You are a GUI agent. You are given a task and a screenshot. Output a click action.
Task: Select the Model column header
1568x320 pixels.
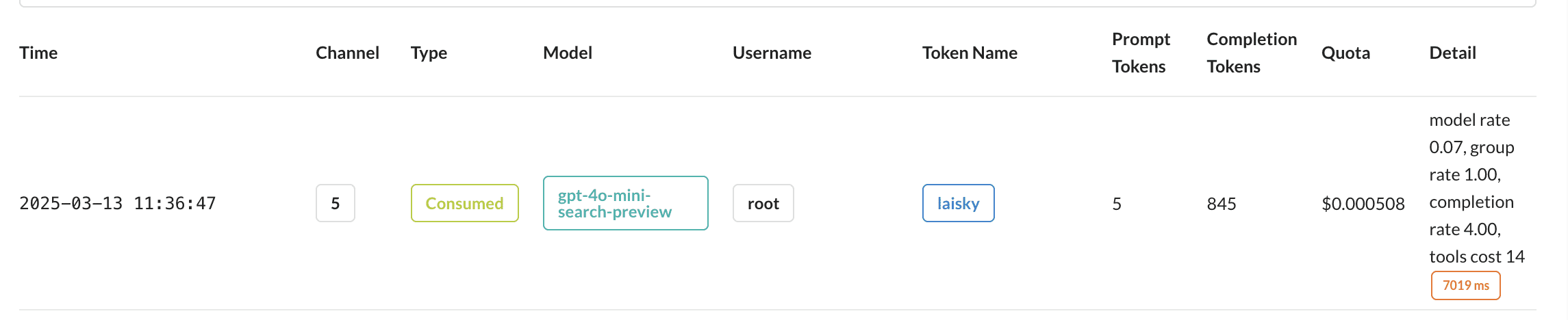coord(567,53)
